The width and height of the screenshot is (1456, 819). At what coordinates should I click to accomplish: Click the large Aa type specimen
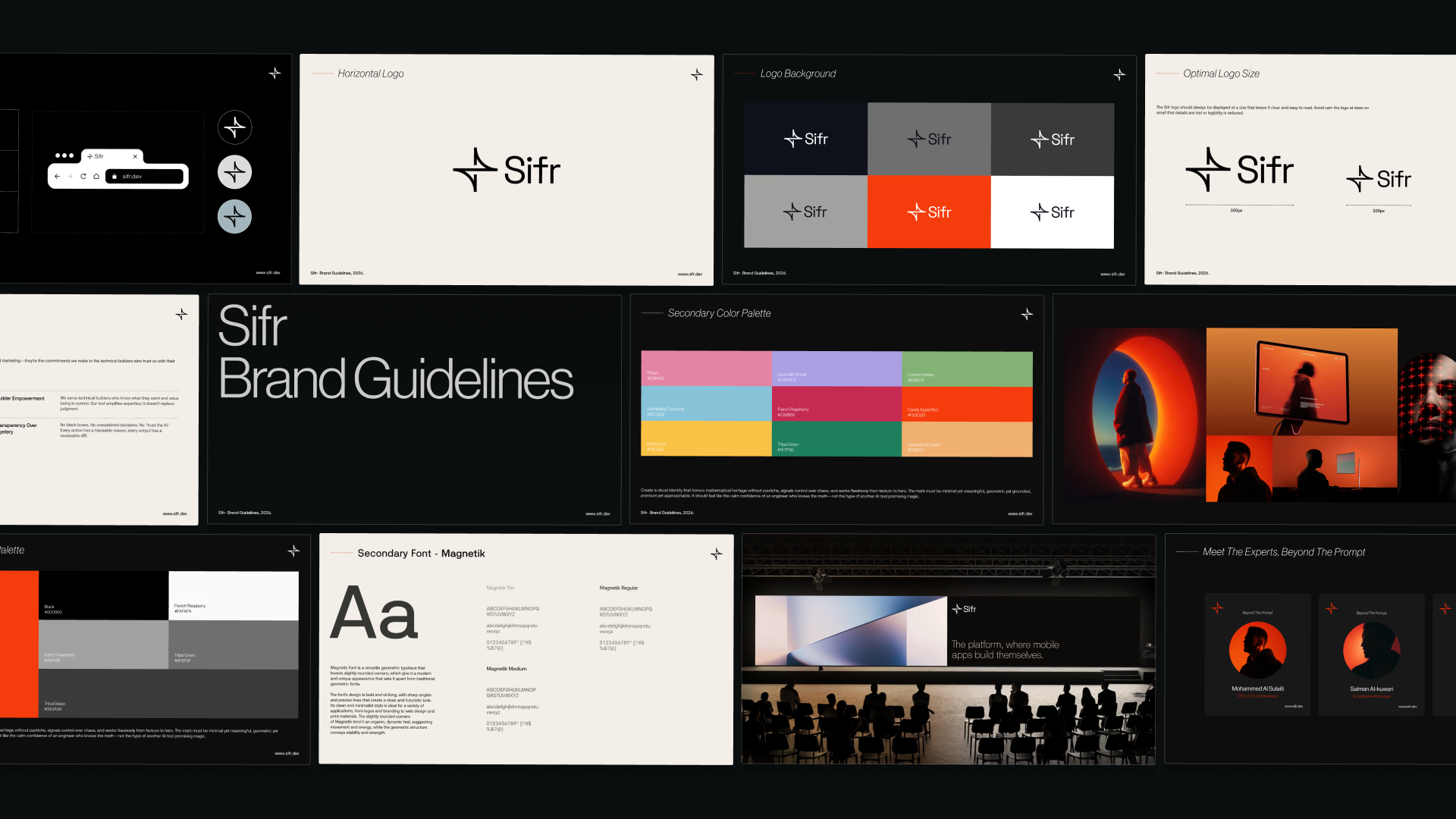click(374, 613)
